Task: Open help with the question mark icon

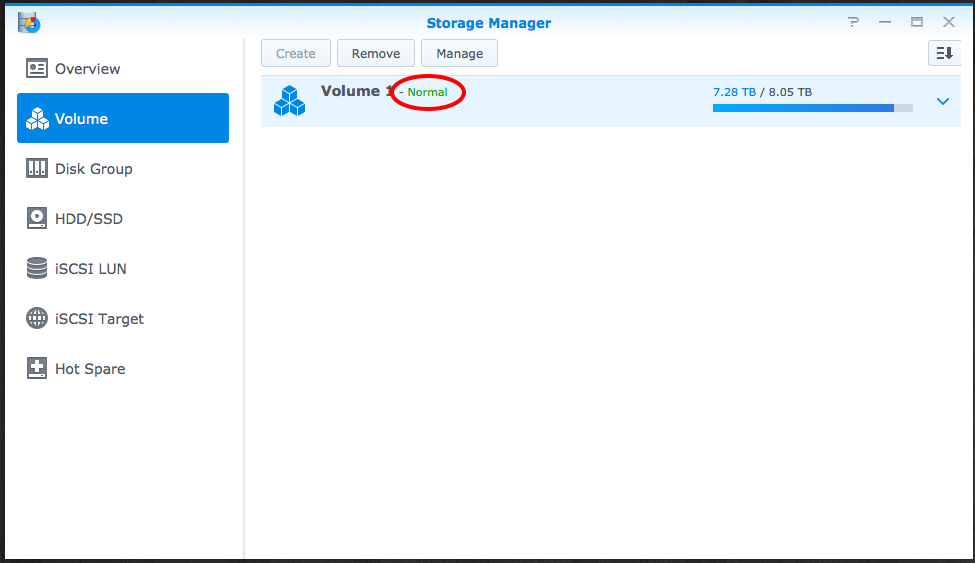Action: tap(853, 22)
